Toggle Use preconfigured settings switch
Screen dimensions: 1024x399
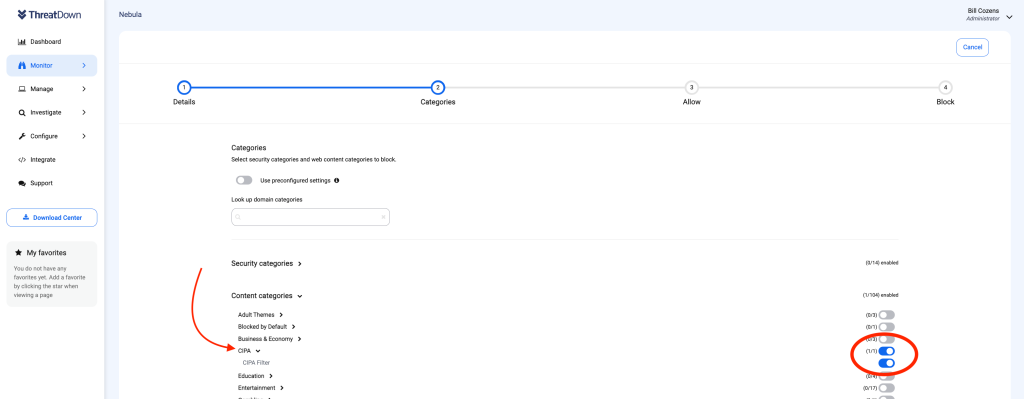click(244, 180)
